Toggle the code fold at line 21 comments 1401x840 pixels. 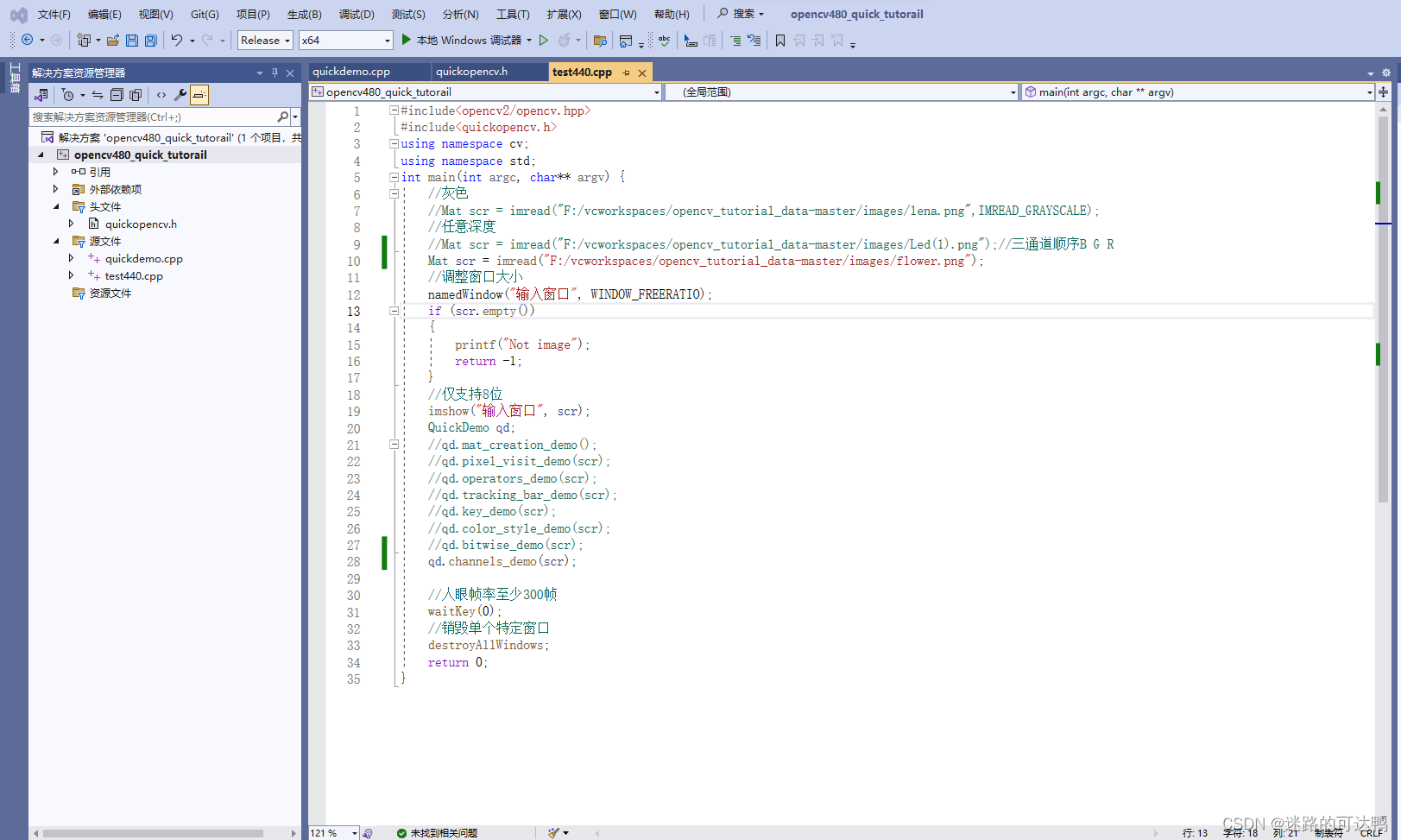(394, 445)
